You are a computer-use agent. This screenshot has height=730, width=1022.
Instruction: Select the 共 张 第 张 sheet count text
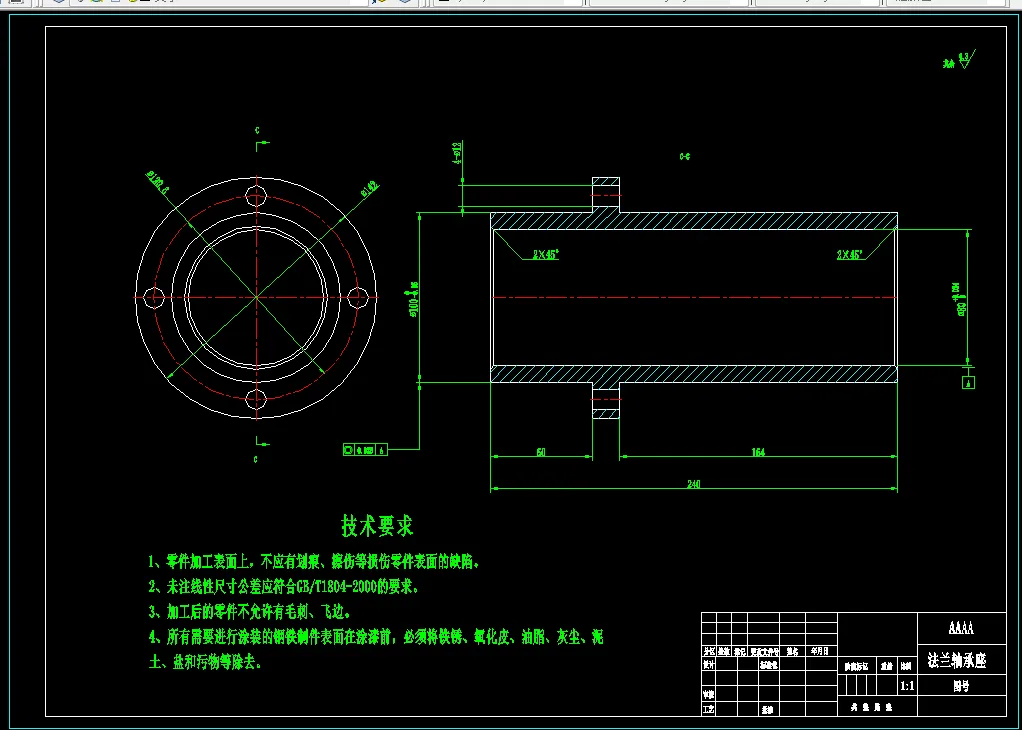[871, 707]
